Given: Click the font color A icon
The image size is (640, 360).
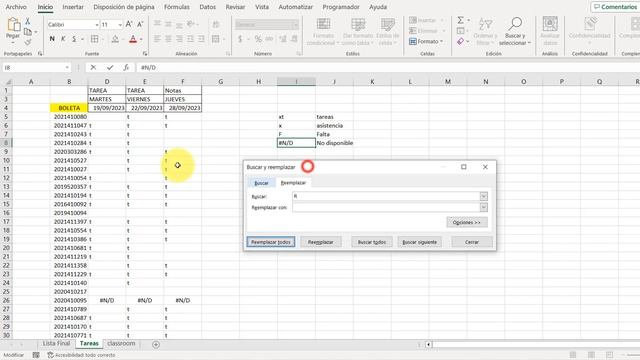Looking at the screenshot, I should pos(133,39).
